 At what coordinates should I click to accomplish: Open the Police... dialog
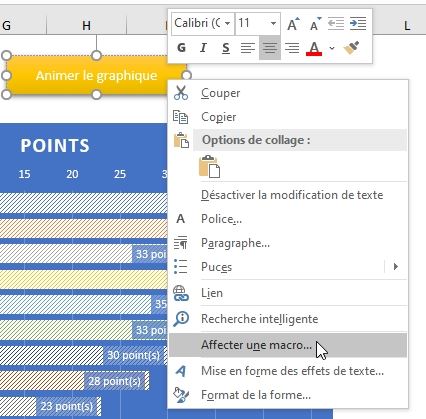coord(288,219)
